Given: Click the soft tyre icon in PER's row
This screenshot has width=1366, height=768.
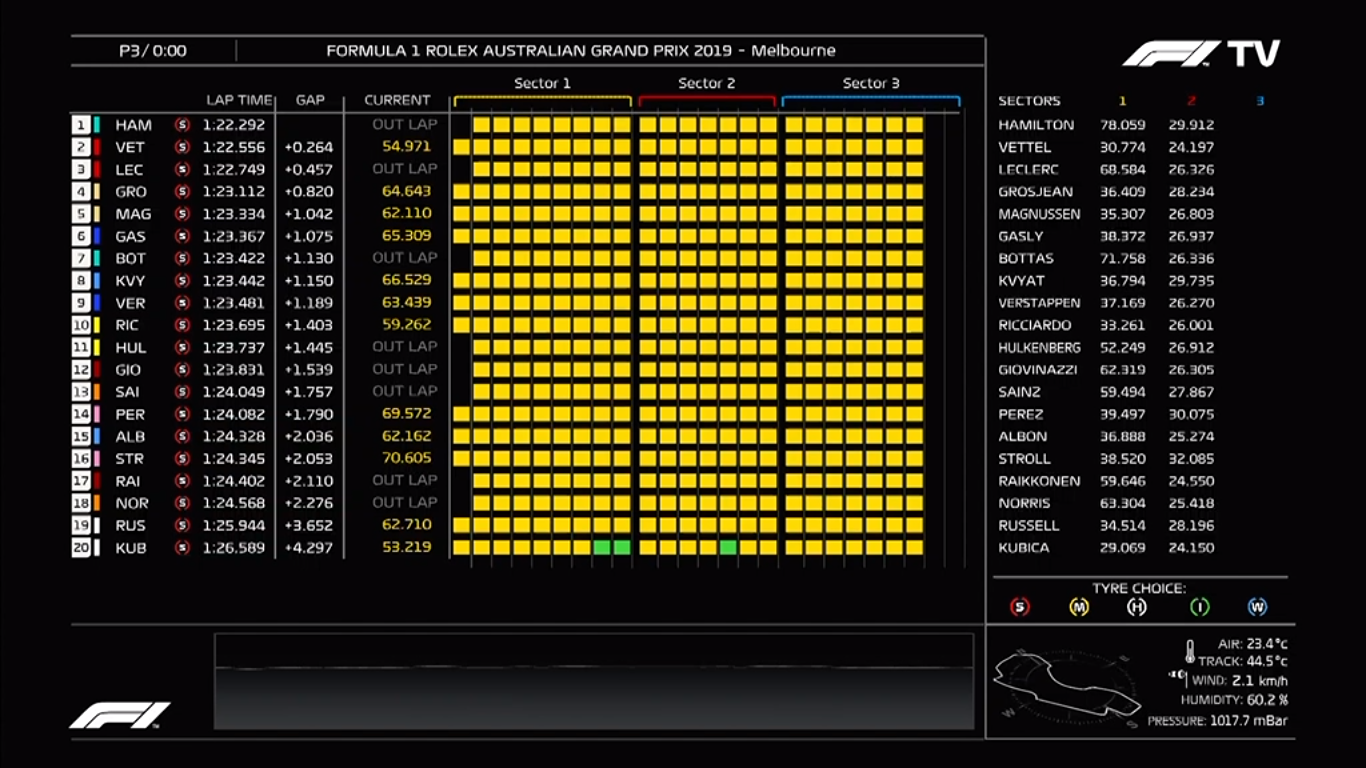Looking at the screenshot, I should 182,414.
